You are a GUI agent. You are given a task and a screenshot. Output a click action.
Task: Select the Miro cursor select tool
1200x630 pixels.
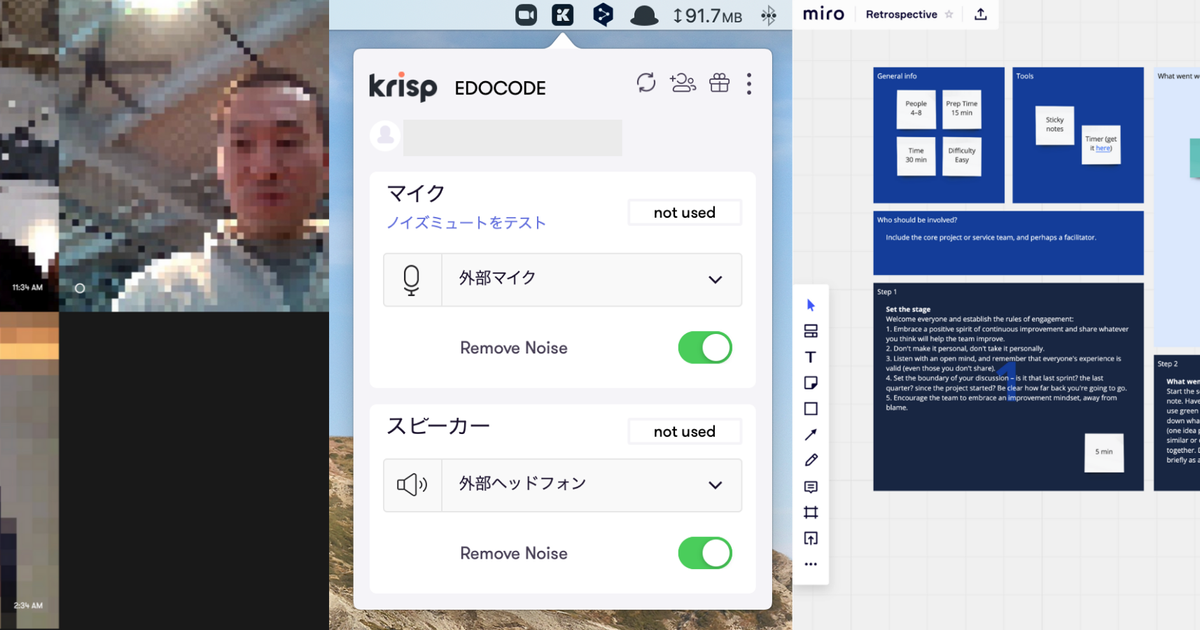811,305
